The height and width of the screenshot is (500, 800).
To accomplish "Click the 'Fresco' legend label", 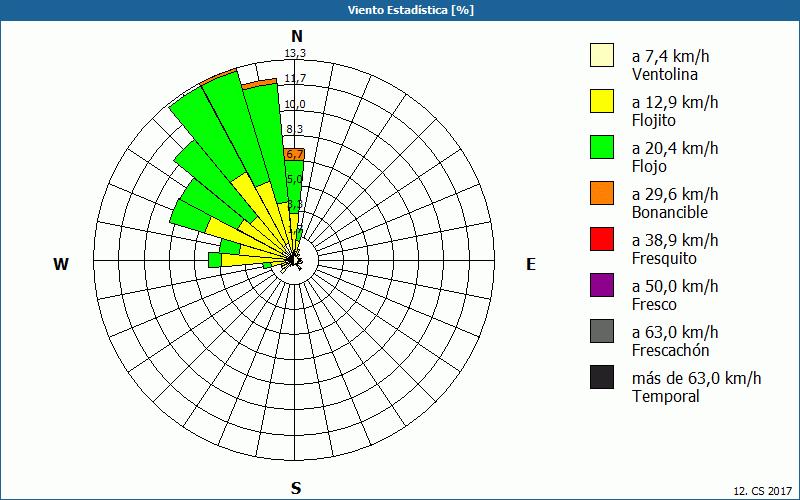I will [654, 305].
